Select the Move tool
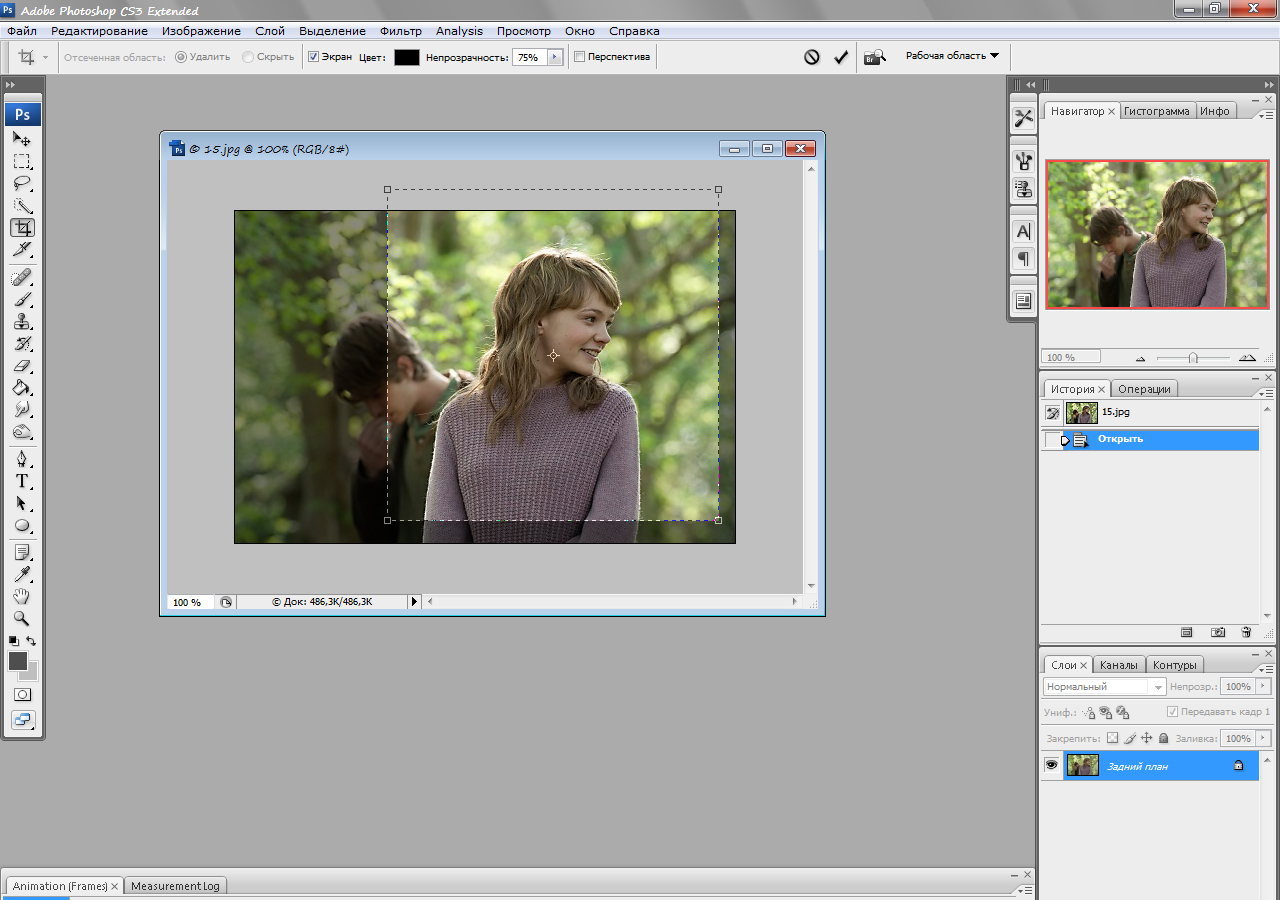The image size is (1280, 900). (22, 139)
